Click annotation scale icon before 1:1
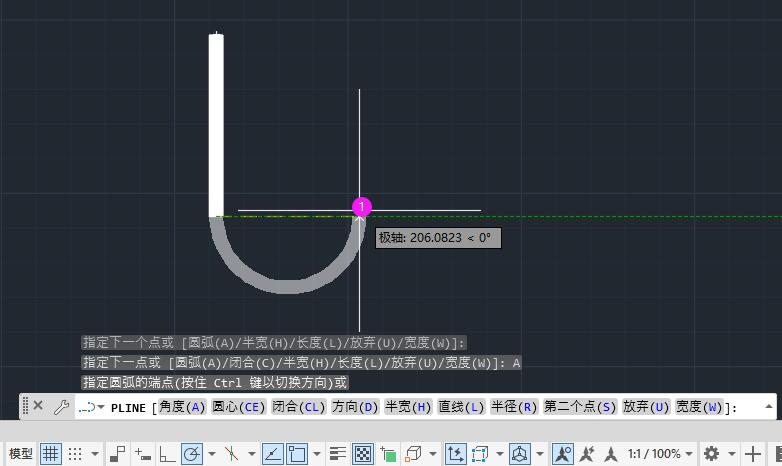The width and height of the screenshot is (782, 466). tap(610, 454)
